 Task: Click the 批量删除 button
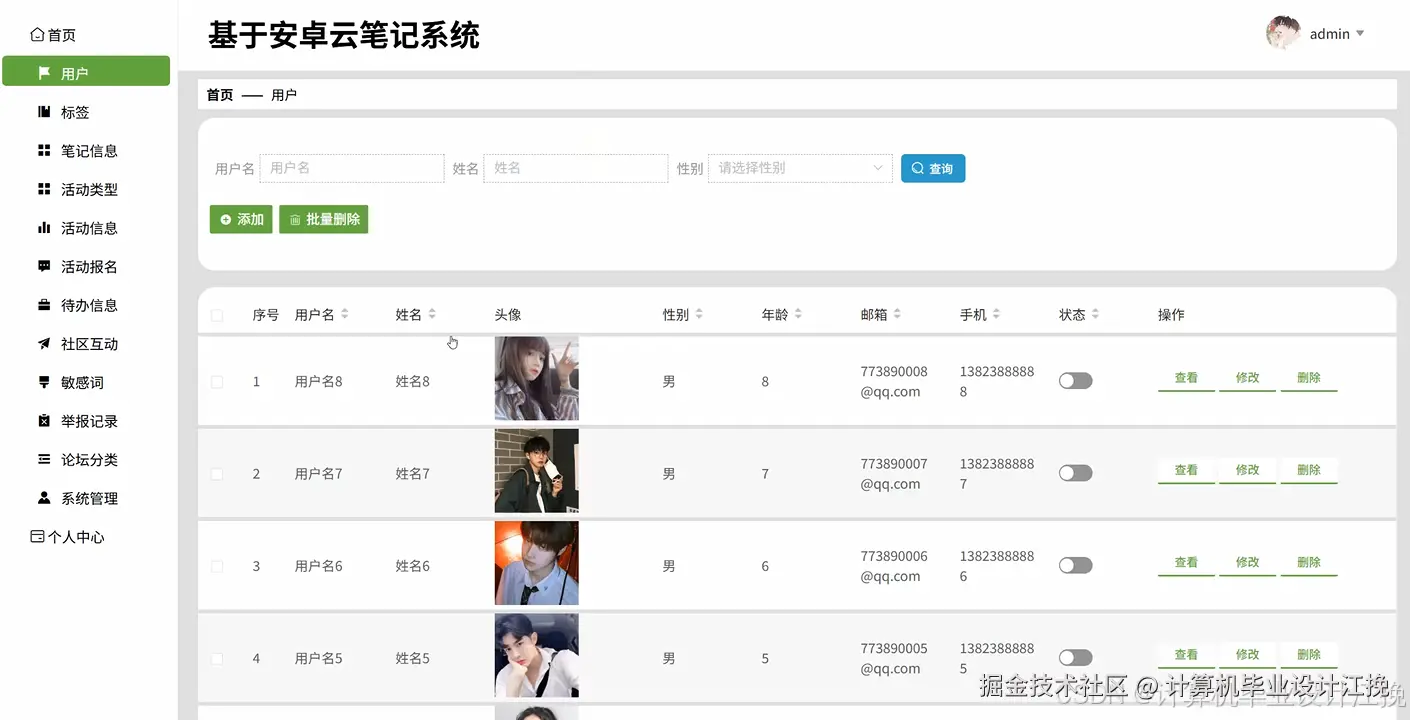(324, 219)
